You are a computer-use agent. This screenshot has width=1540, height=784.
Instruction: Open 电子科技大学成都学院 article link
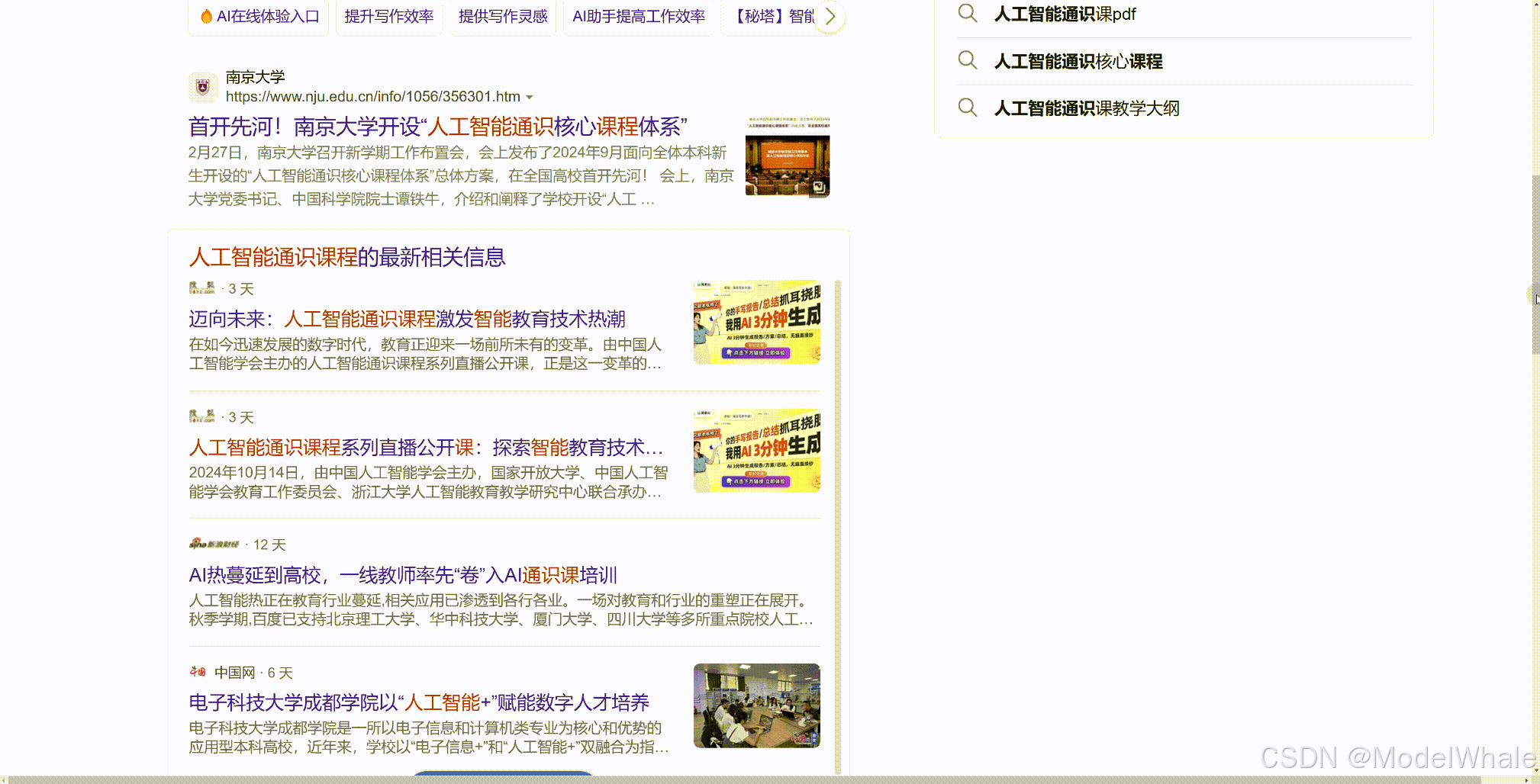click(x=419, y=702)
